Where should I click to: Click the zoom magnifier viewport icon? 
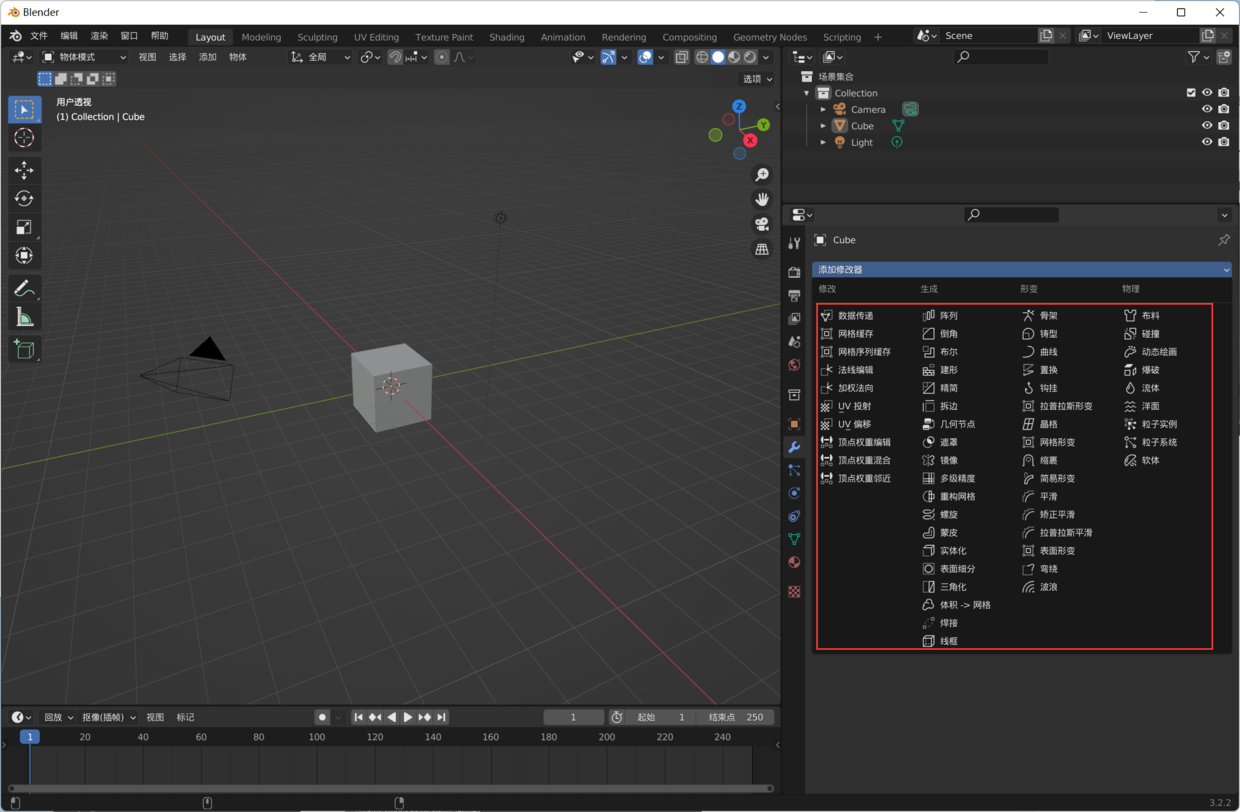point(762,175)
